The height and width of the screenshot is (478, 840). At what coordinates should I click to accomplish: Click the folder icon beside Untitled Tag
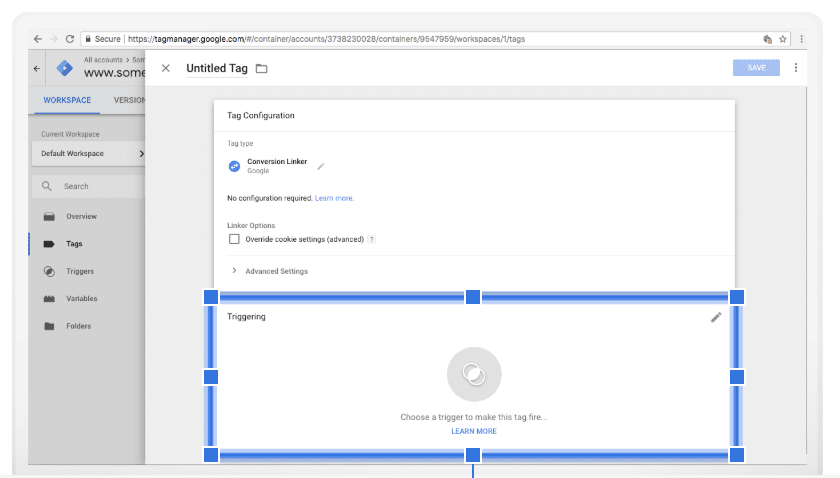click(x=262, y=68)
